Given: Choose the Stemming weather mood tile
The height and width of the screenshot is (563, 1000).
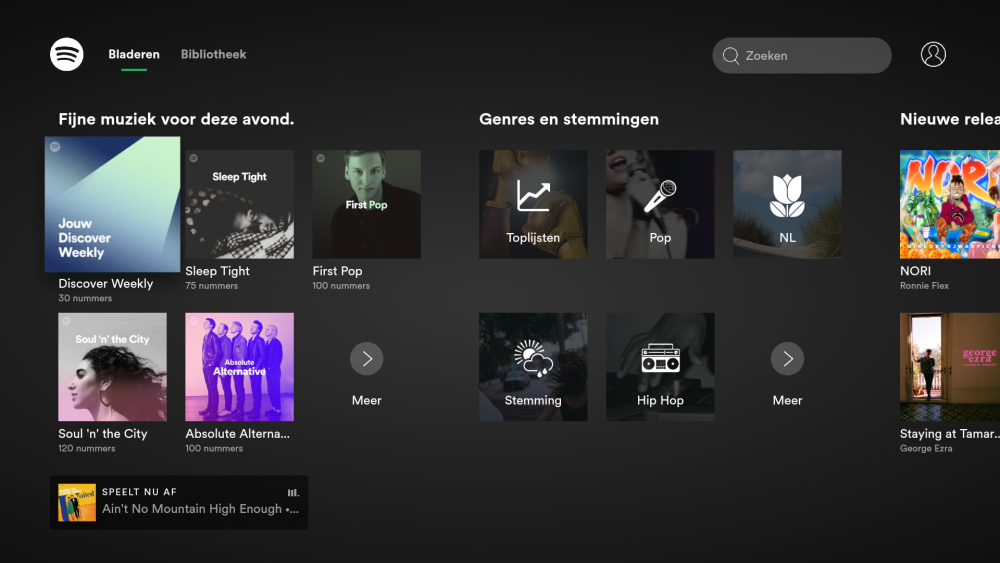Looking at the screenshot, I should tap(533, 366).
